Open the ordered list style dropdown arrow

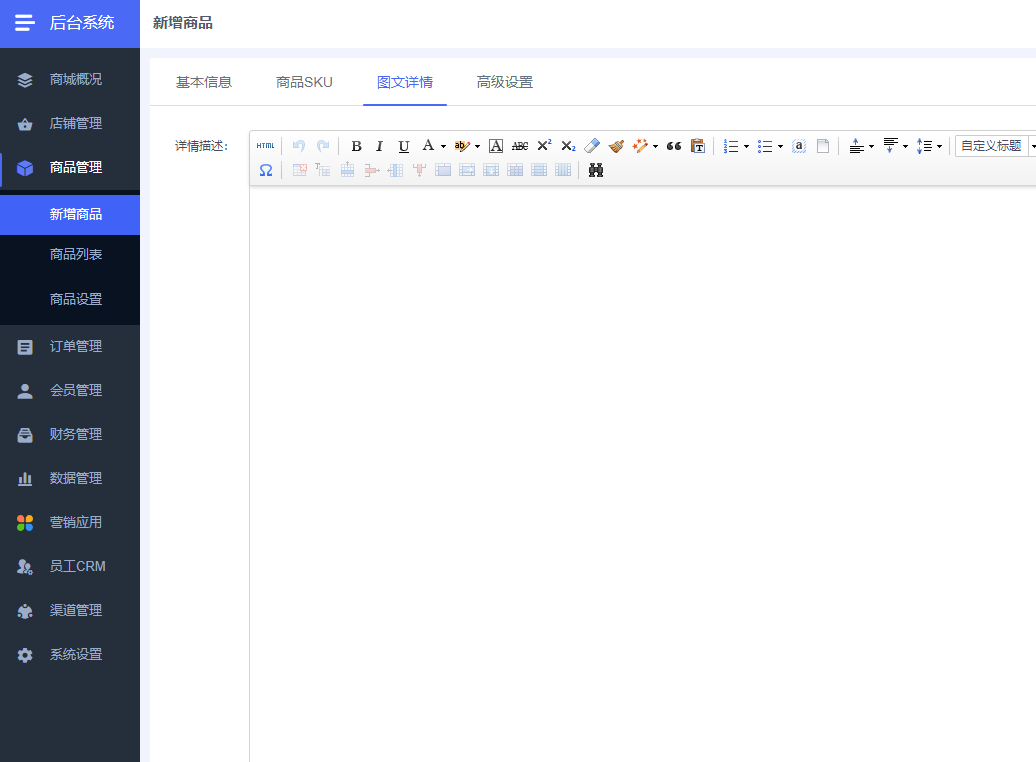click(747, 147)
